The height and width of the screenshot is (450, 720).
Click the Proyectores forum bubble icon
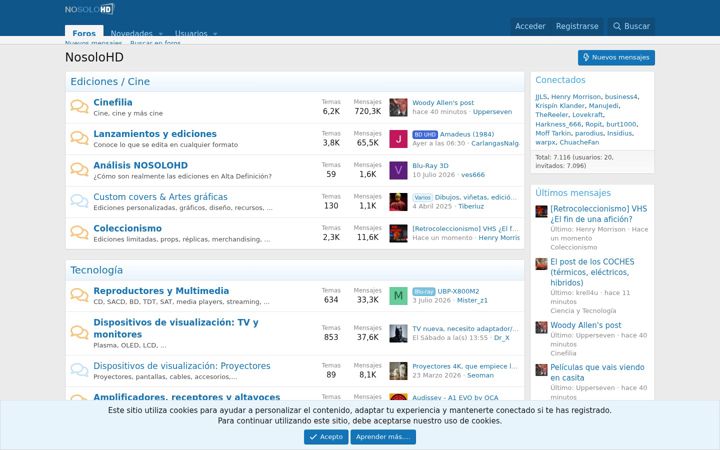tap(79, 370)
